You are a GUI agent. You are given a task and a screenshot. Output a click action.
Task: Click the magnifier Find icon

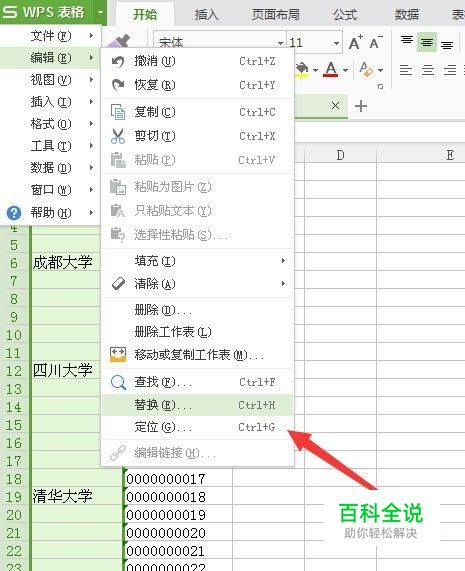(x=118, y=382)
